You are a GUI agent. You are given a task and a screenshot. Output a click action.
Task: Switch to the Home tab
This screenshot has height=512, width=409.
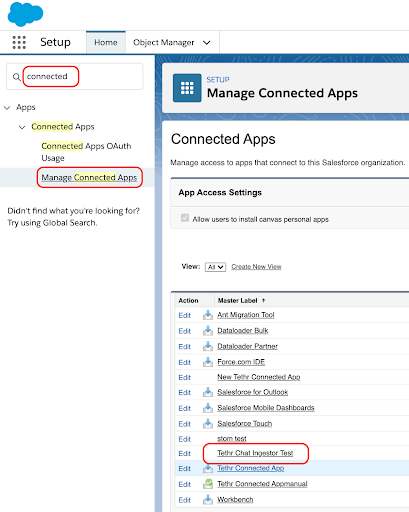pos(106,42)
